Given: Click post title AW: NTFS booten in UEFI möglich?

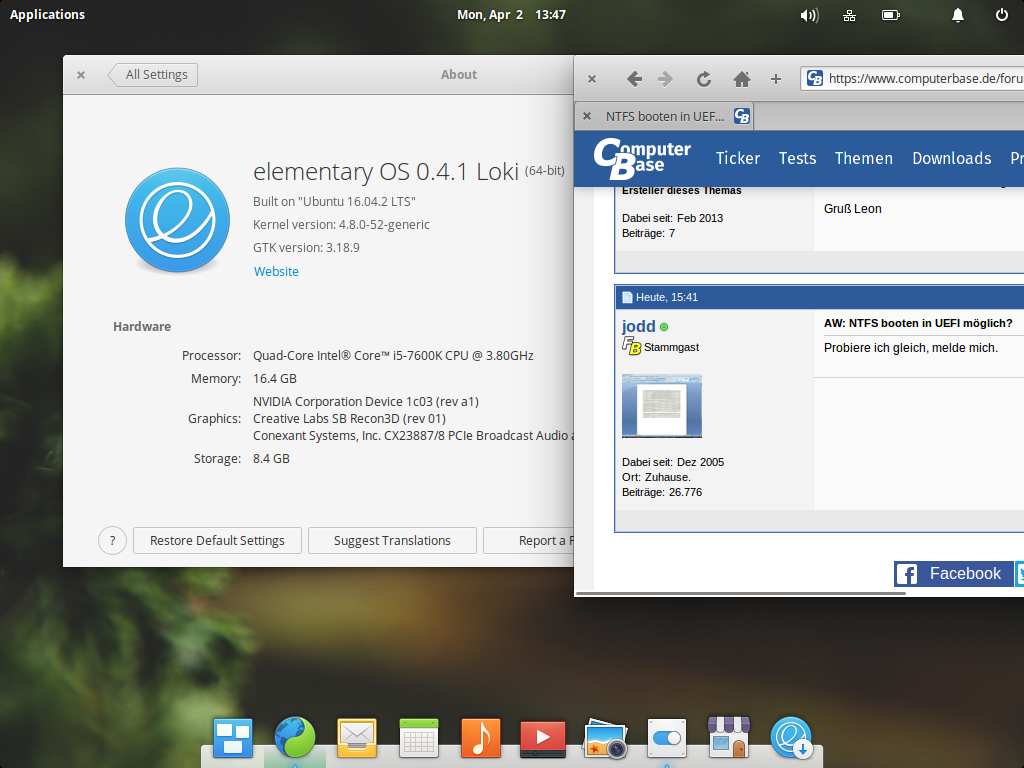Looking at the screenshot, I should pyautogui.click(x=918, y=323).
